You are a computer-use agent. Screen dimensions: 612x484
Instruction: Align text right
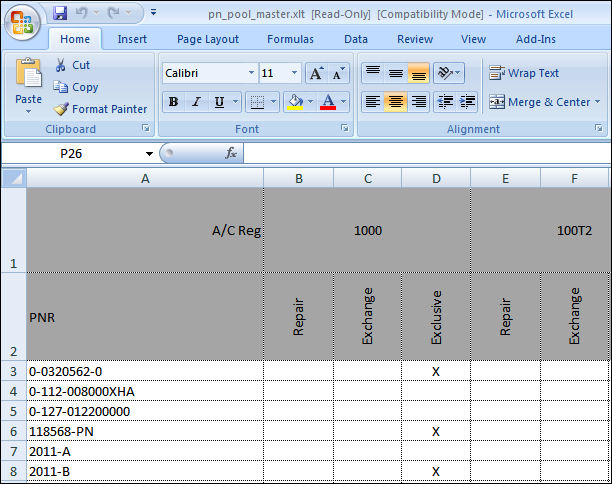[418, 102]
